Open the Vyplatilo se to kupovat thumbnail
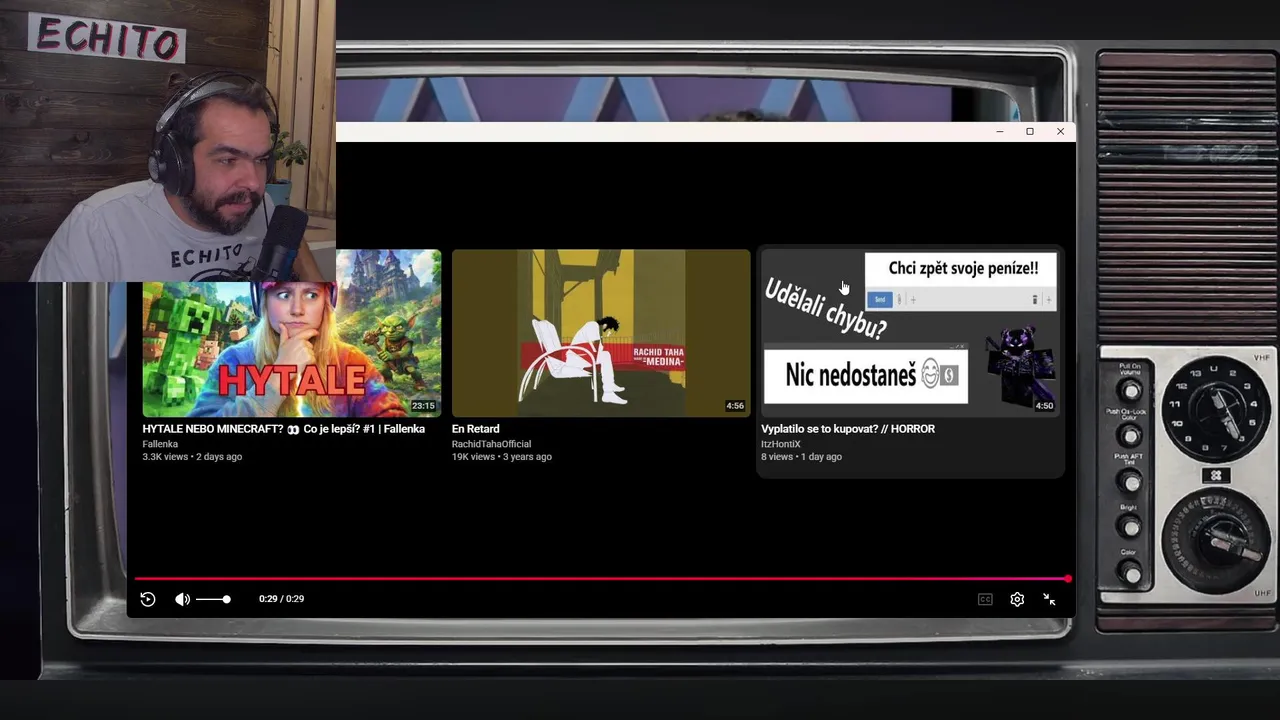 point(910,333)
